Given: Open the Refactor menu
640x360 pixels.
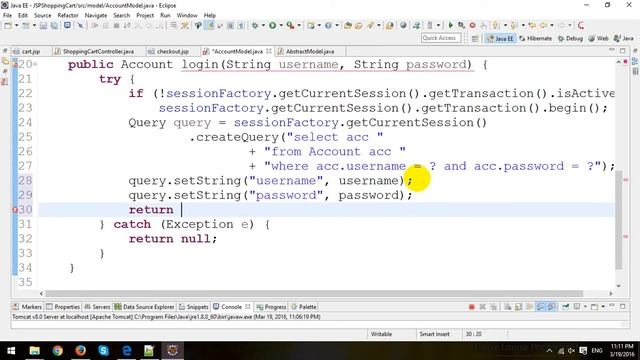Looking at the screenshot, I should [x=68, y=16].
